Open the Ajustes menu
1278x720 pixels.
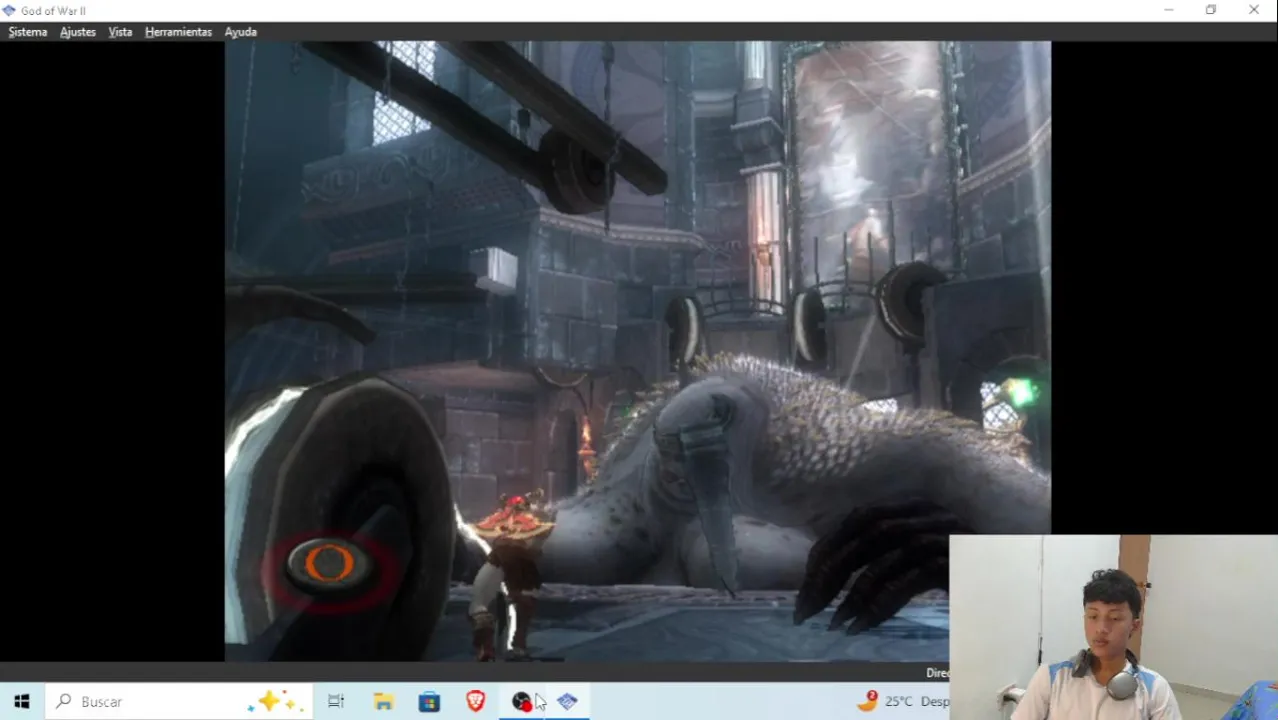[78, 32]
